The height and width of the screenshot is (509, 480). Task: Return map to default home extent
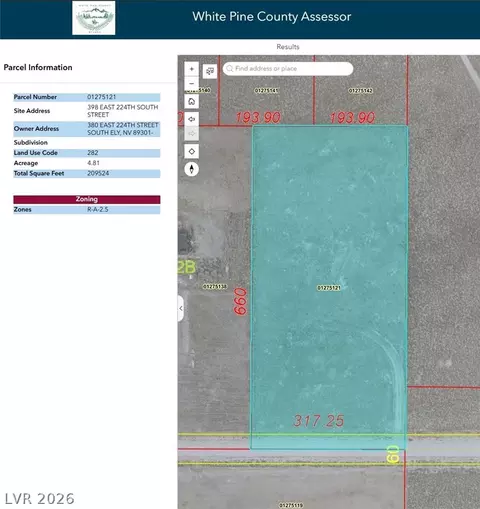tap(192, 101)
